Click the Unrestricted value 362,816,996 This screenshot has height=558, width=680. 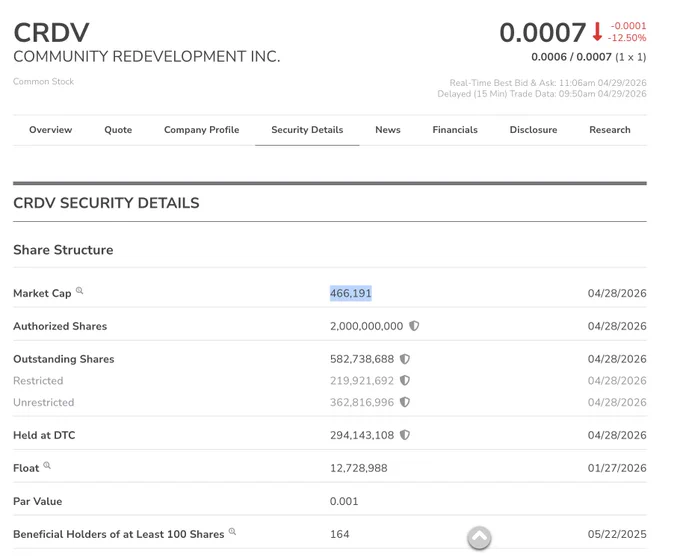click(x=362, y=402)
